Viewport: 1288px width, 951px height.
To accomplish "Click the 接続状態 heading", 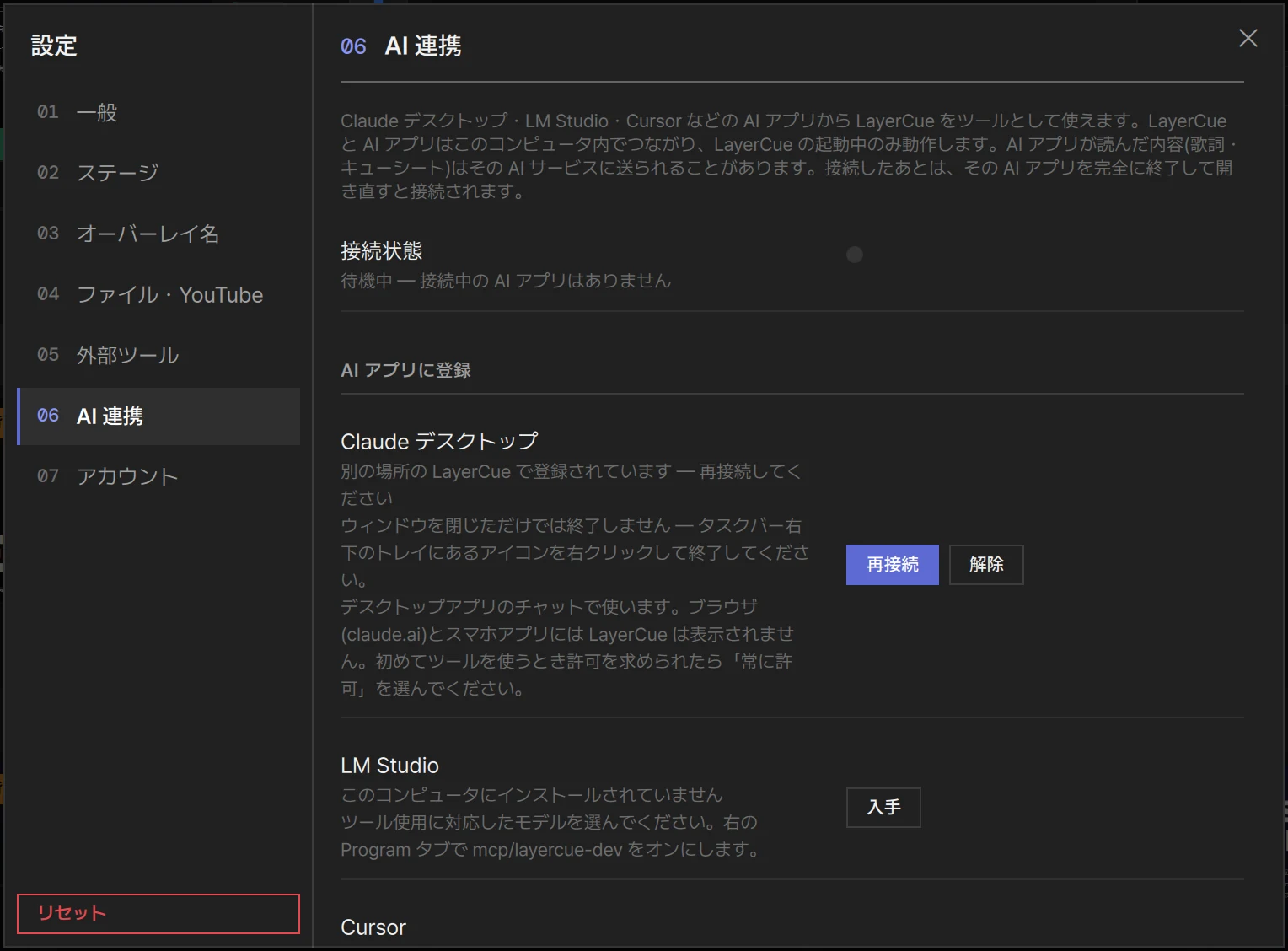I will (381, 250).
